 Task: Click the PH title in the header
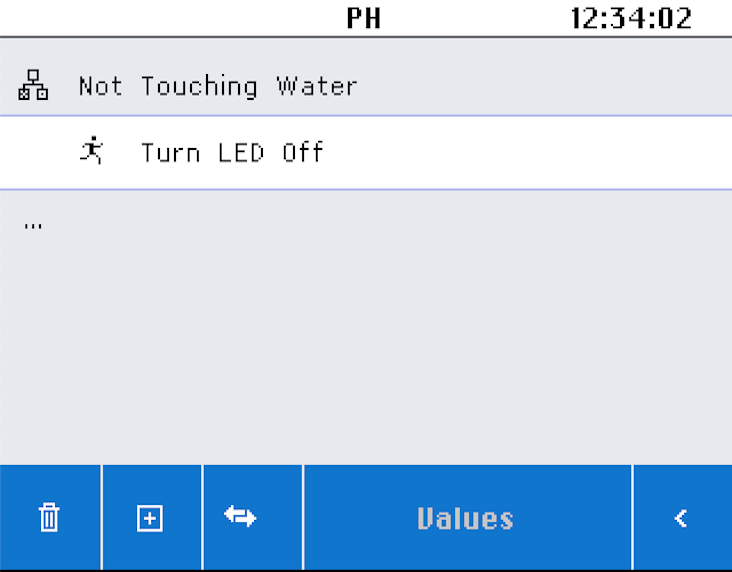[364, 18]
